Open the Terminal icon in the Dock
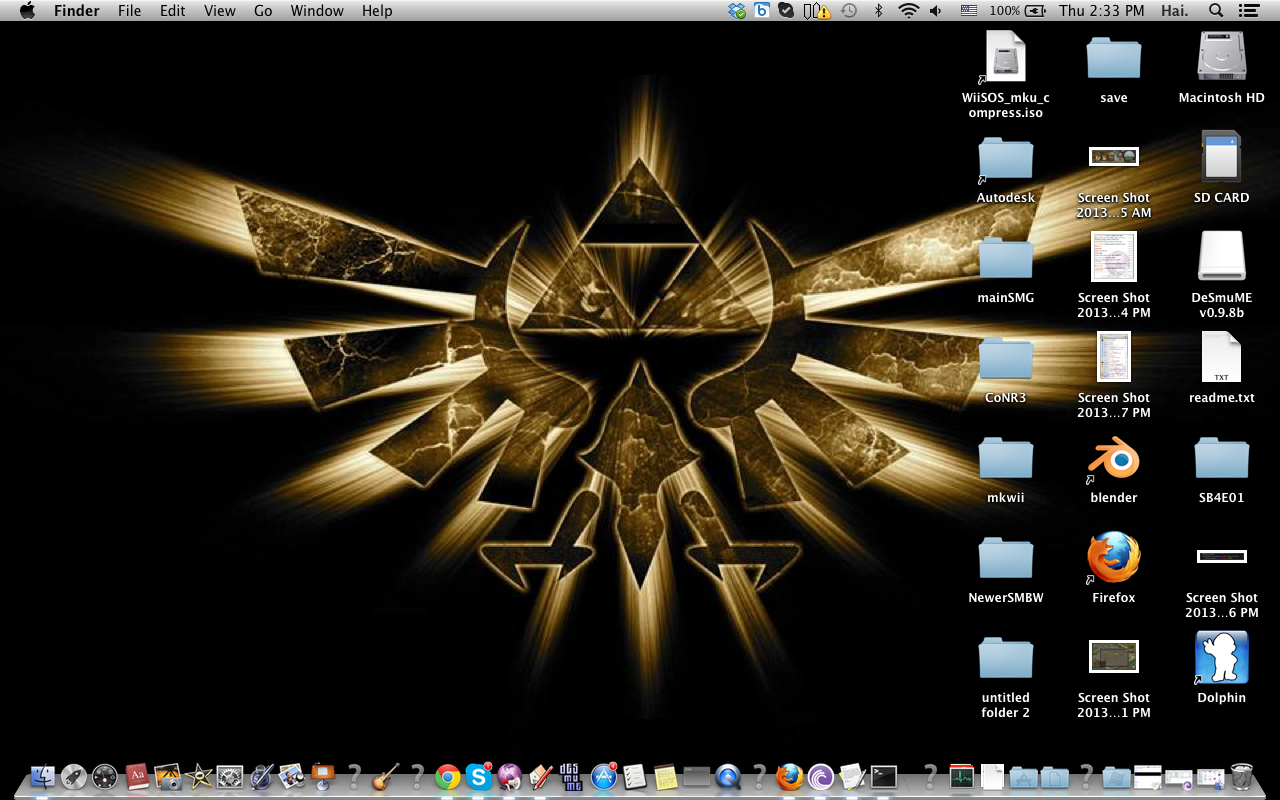The height and width of the screenshot is (800, 1280). click(x=884, y=777)
